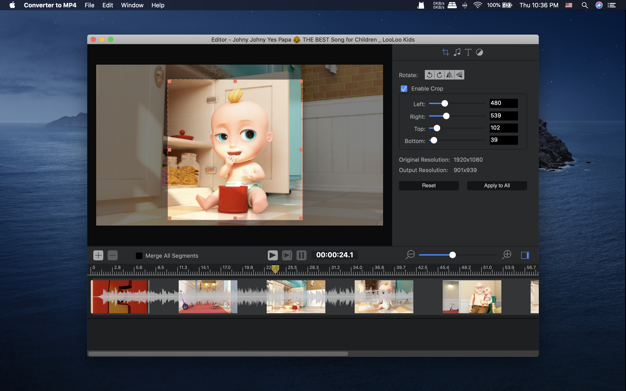Open the Audio music-note tab

457,52
